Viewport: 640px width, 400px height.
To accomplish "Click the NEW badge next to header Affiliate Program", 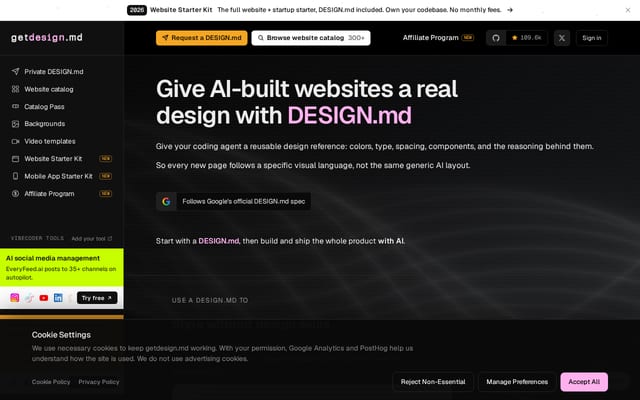I will pyautogui.click(x=467, y=38).
